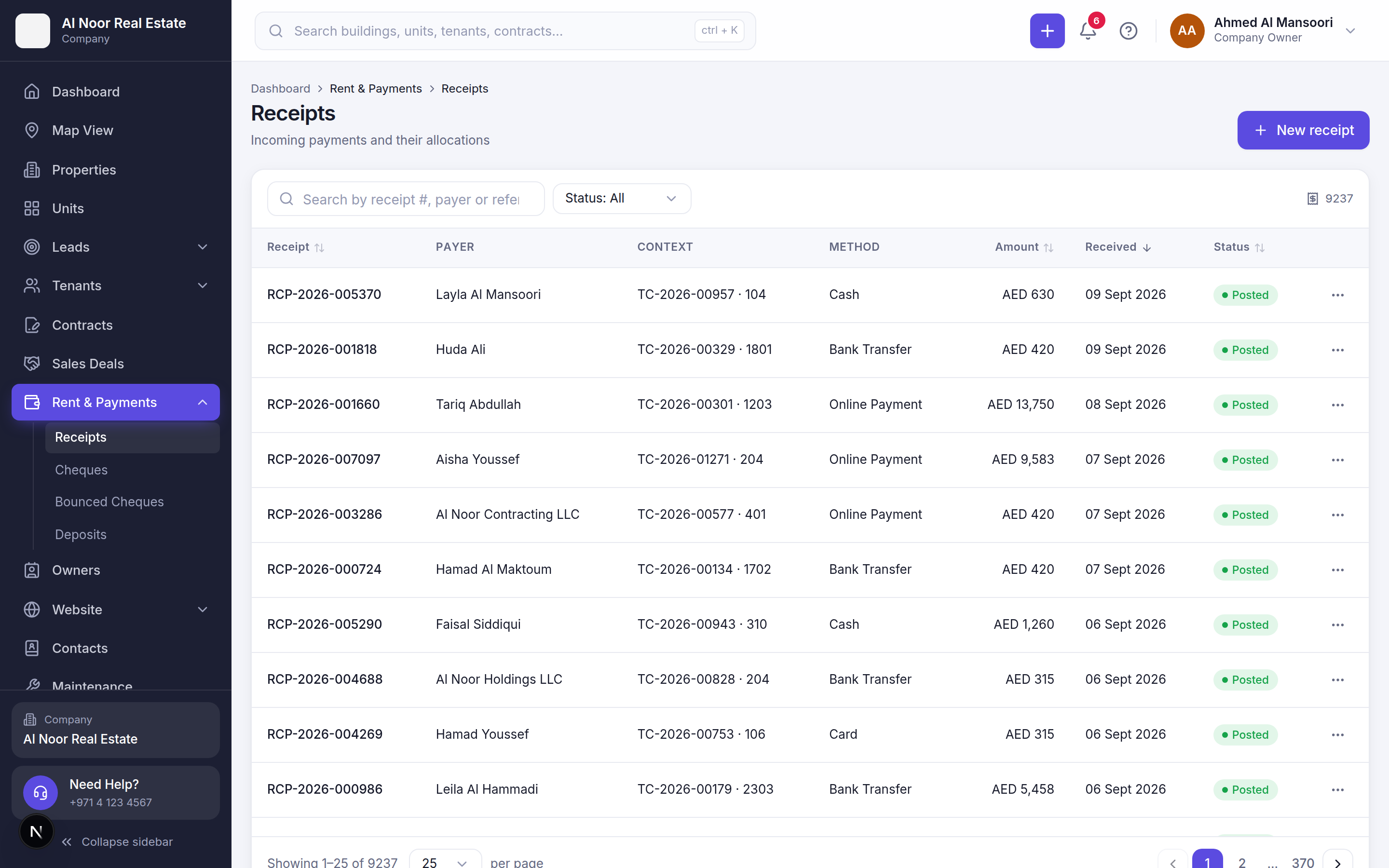Open row actions for Tariq Abdullah receipt
This screenshot has width=1389, height=868.
click(x=1337, y=405)
